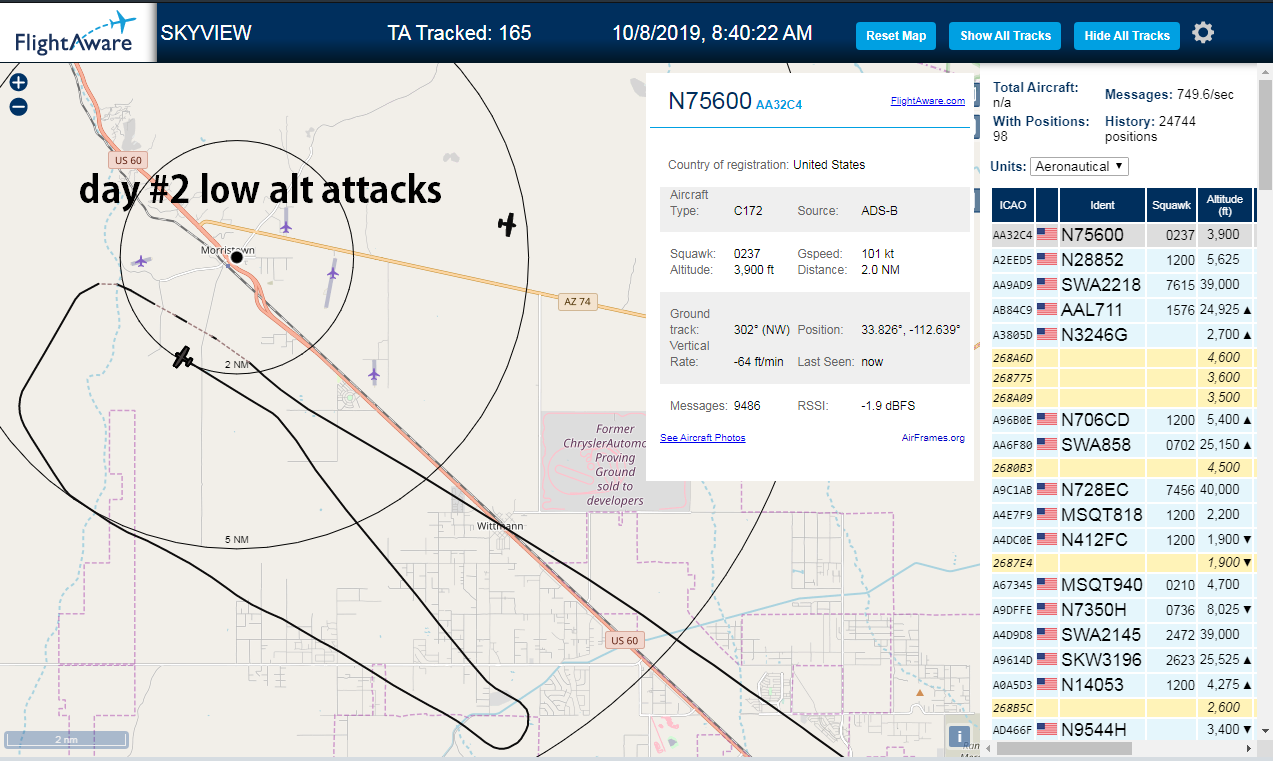Click the US flag beside SWA2218
This screenshot has width=1273, height=761.
1047,285
